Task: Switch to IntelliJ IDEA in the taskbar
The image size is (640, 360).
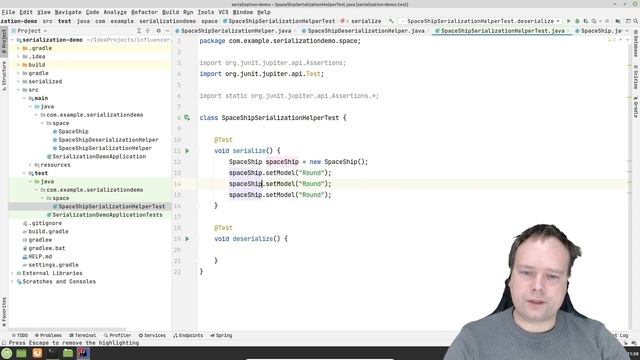Action: tap(83, 353)
